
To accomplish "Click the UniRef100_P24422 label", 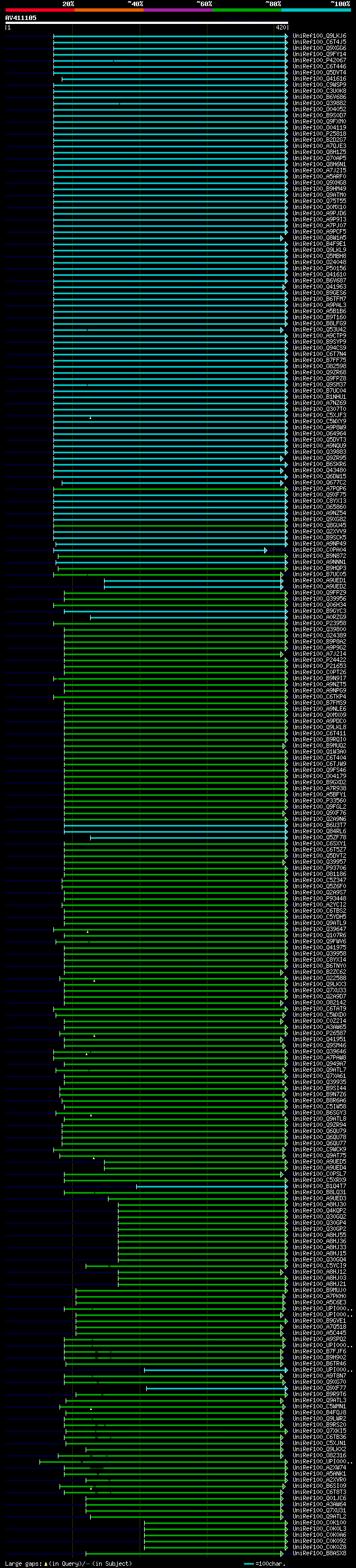I will 319,660.
